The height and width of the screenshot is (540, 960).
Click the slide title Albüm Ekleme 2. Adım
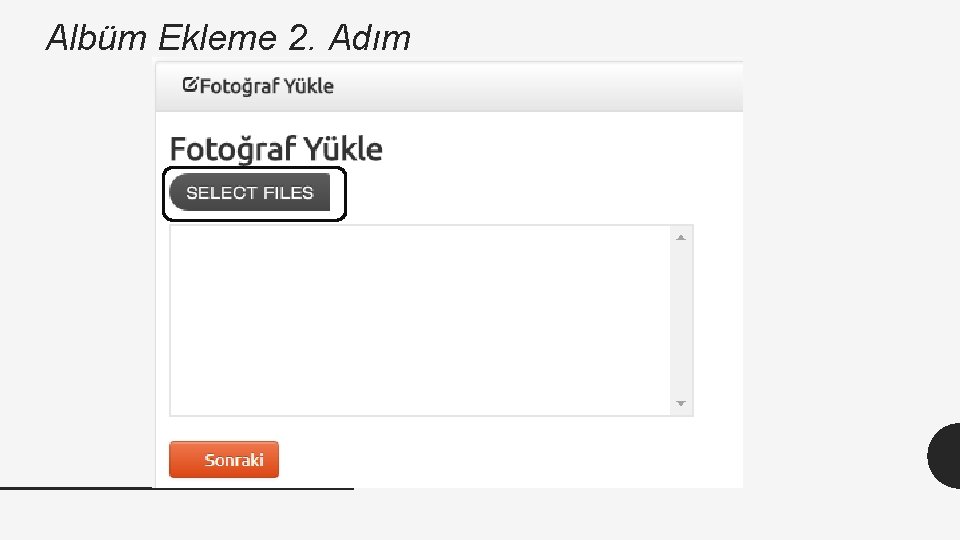point(229,38)
